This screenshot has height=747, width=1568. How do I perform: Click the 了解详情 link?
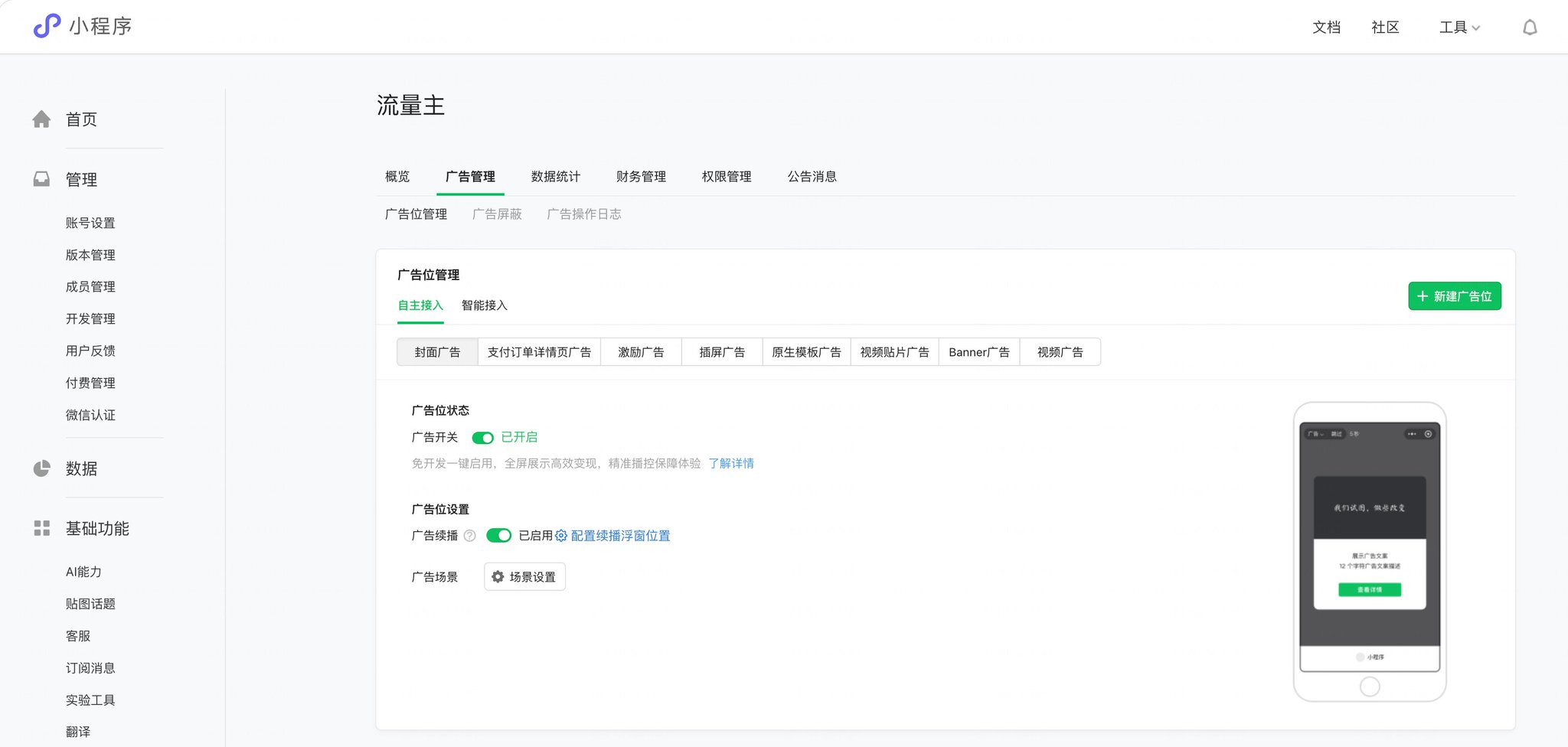coord(731,464)
